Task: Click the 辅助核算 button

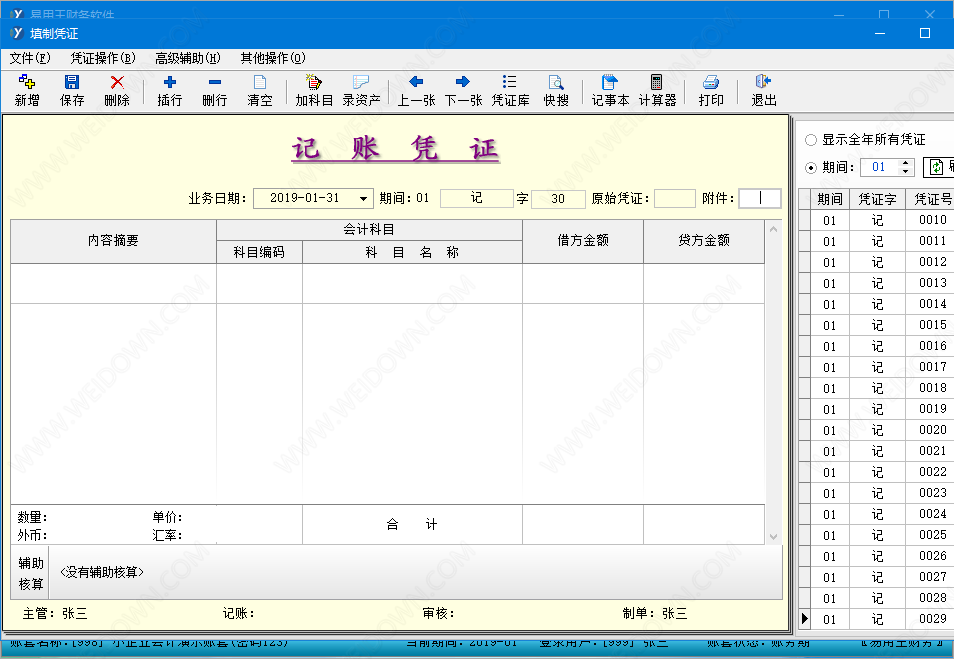Action: click(31, 572)
